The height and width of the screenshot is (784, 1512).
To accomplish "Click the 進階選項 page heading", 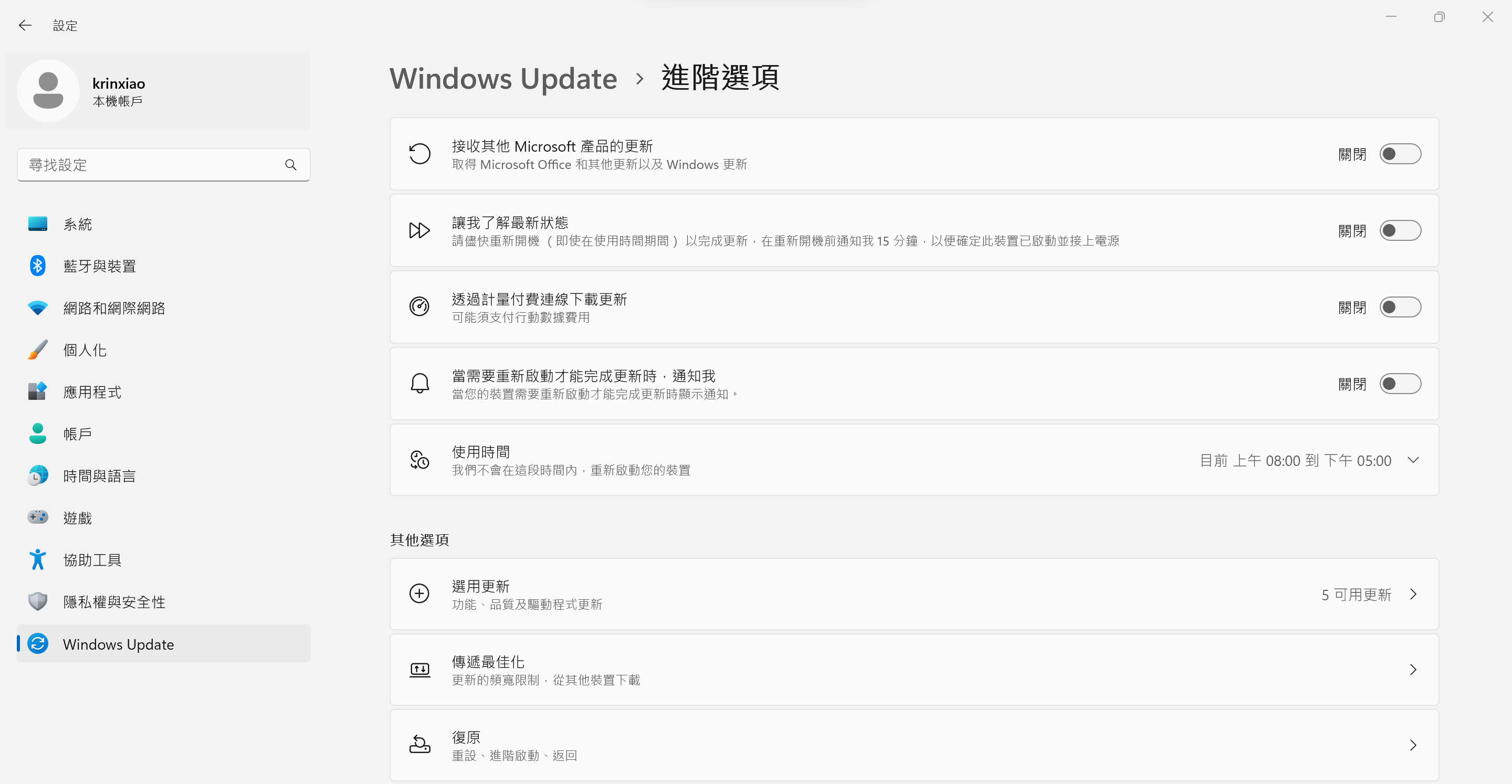I will (720, 78).
